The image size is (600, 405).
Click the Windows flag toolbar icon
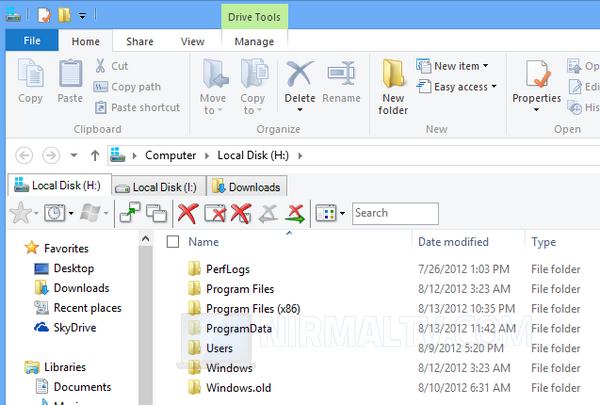click(90, 212)
